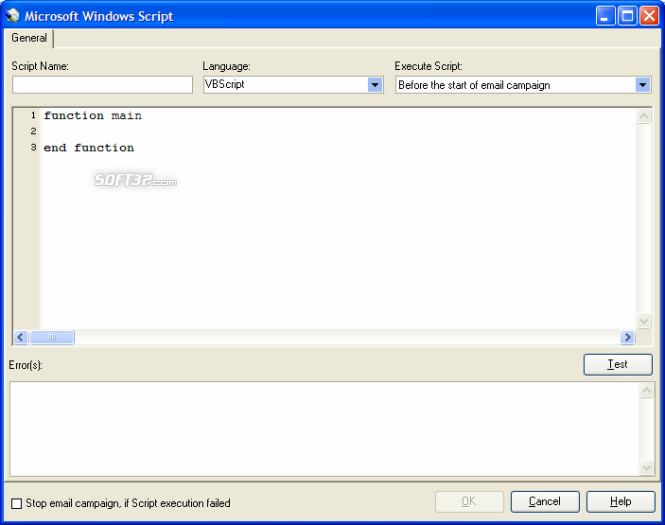Click the Execute Script dropdown arrow
The height and width of the screenshot is (525, 665).
pos(643,85)
